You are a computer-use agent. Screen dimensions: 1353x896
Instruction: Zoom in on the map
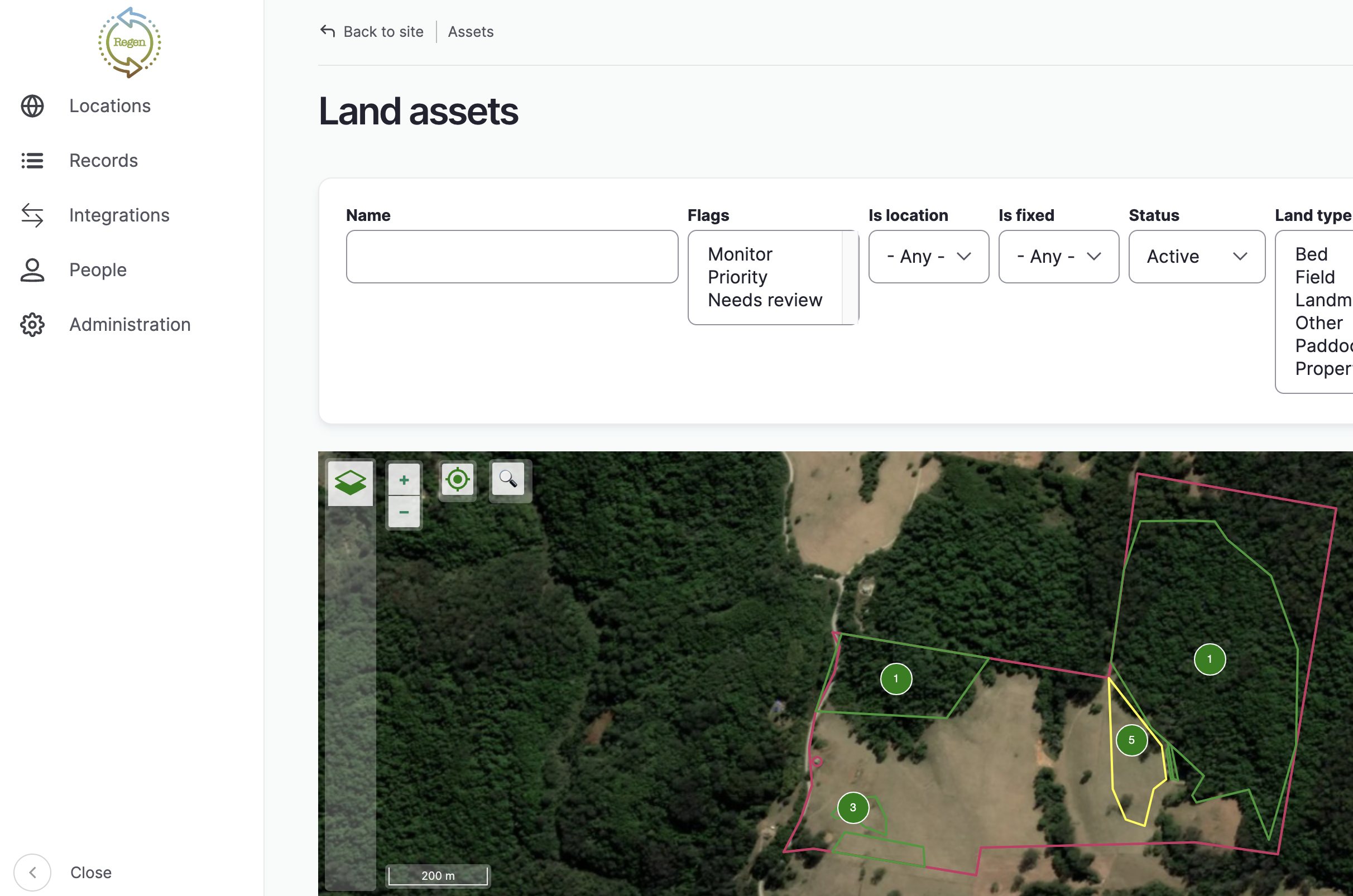(404, 479)
